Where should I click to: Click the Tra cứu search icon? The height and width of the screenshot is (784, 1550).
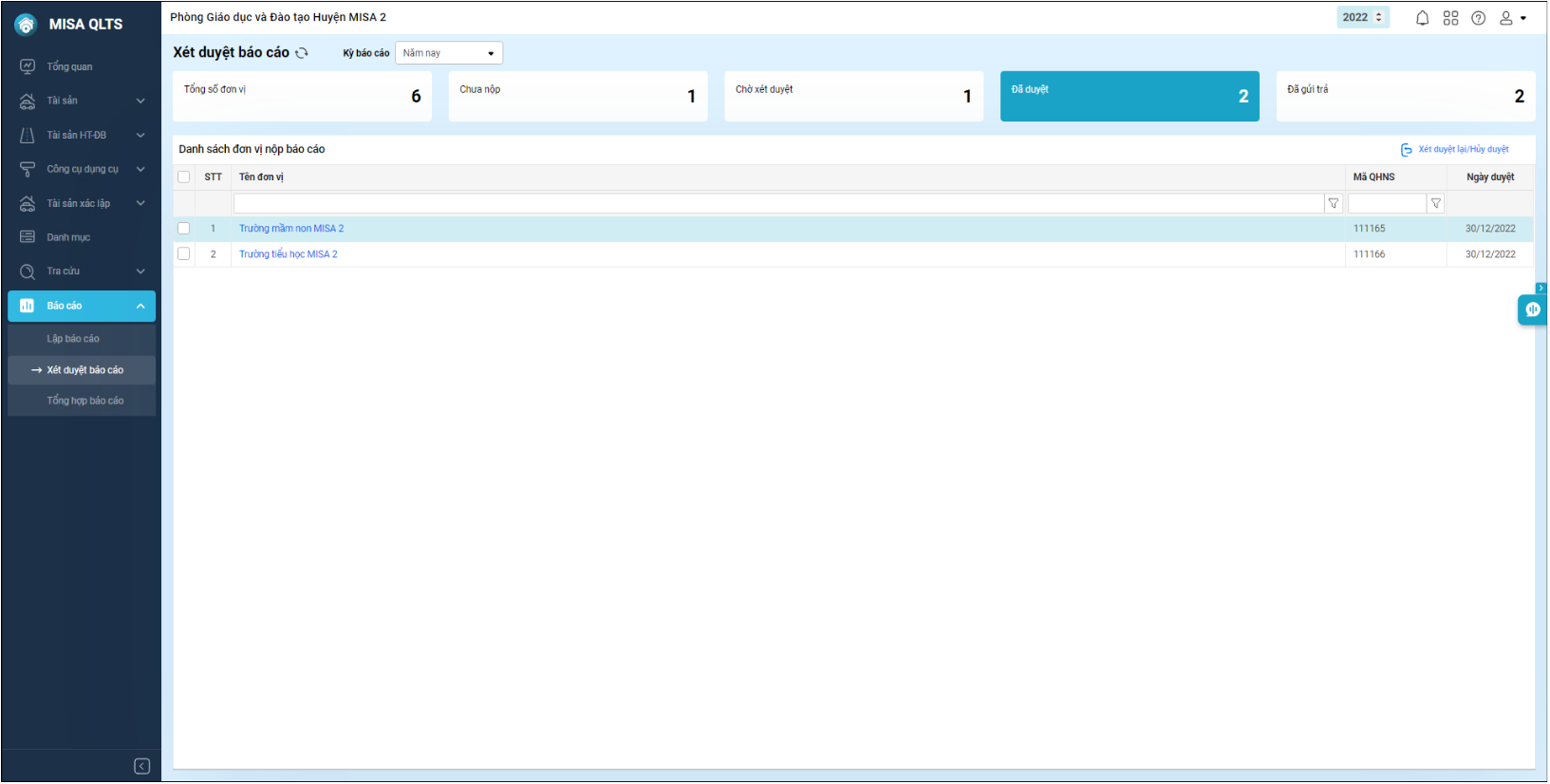28,271
